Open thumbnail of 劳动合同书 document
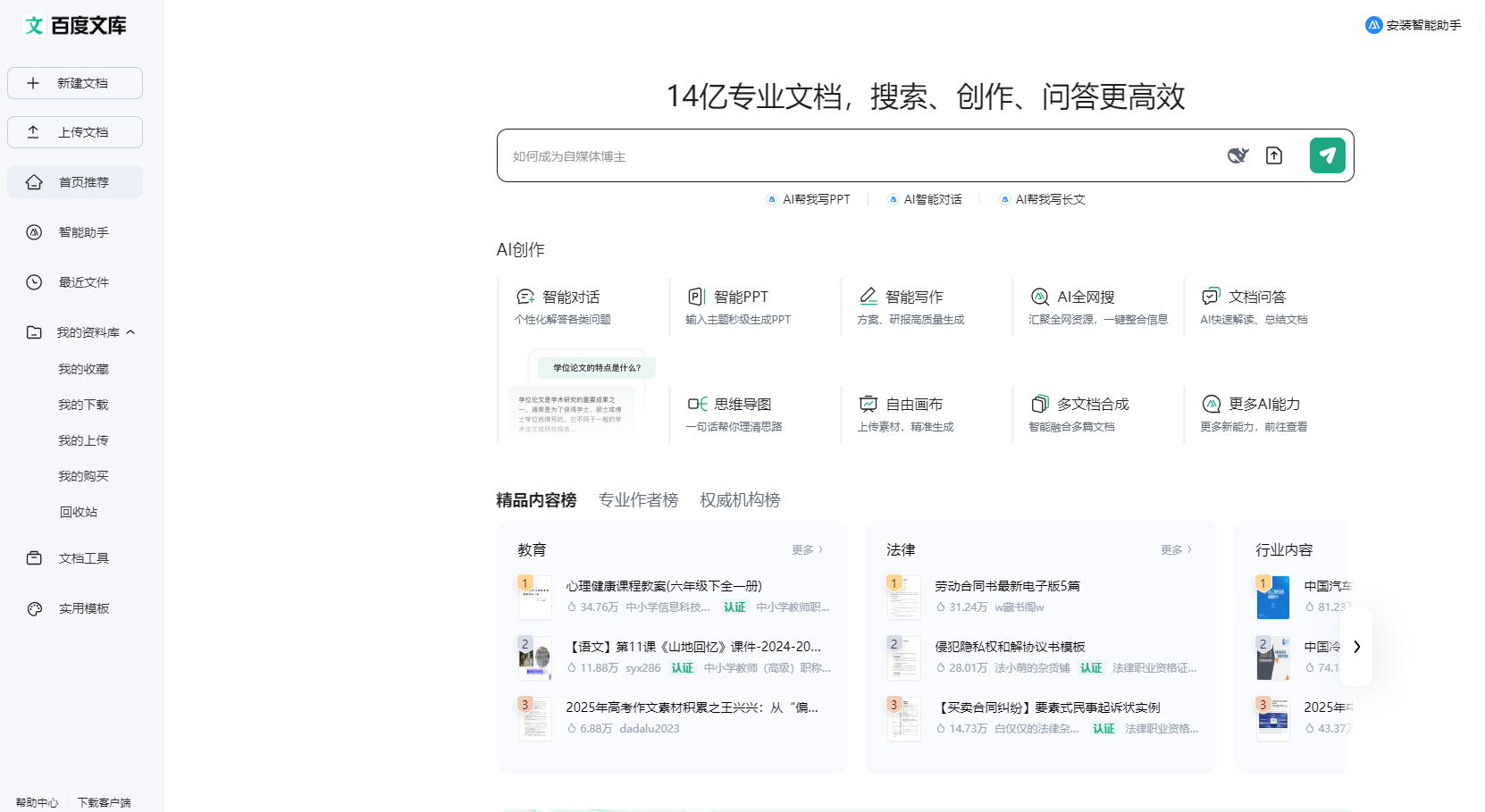 pyautogui.click(x=903, y=598)
